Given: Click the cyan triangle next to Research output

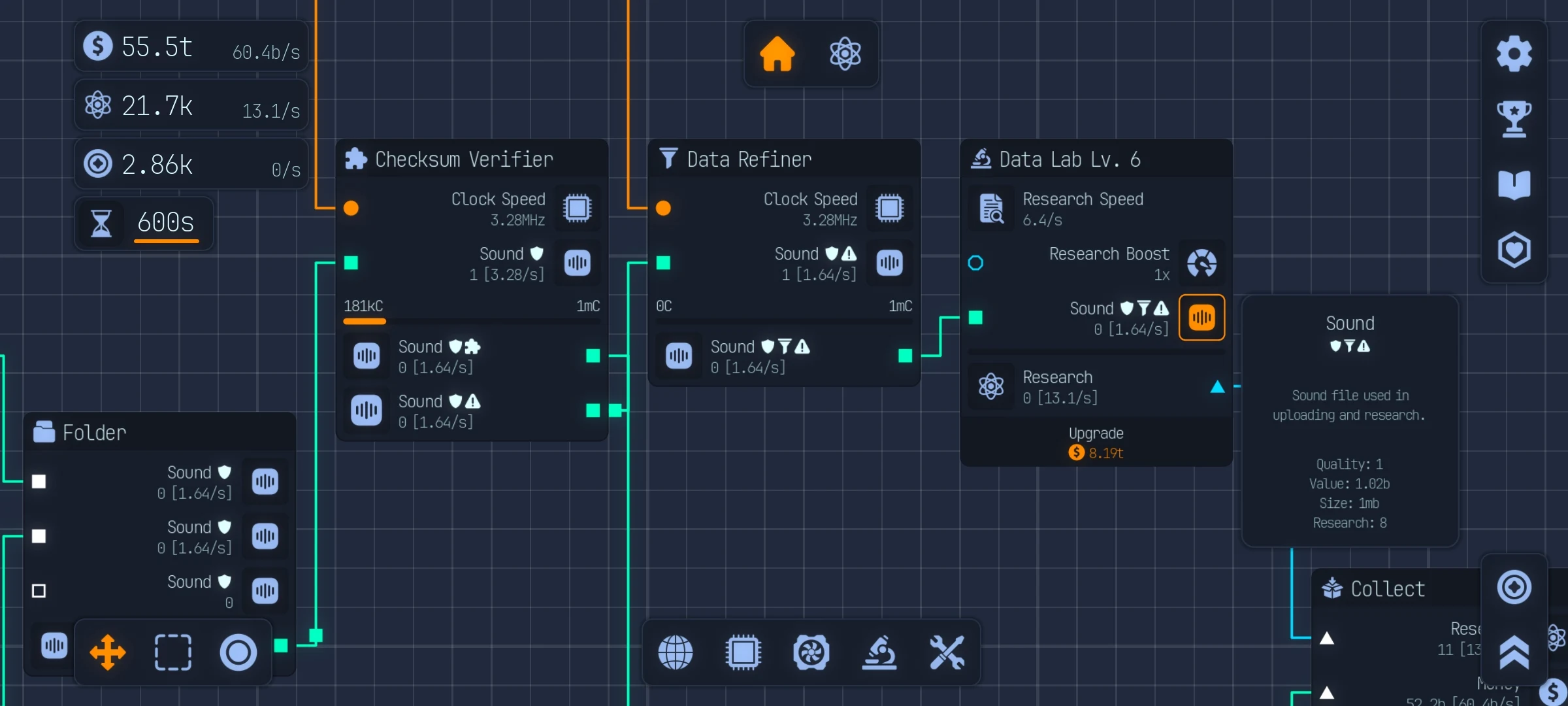Looking at the screenshot, I should pyautogui.click(x=1218, y=387).
